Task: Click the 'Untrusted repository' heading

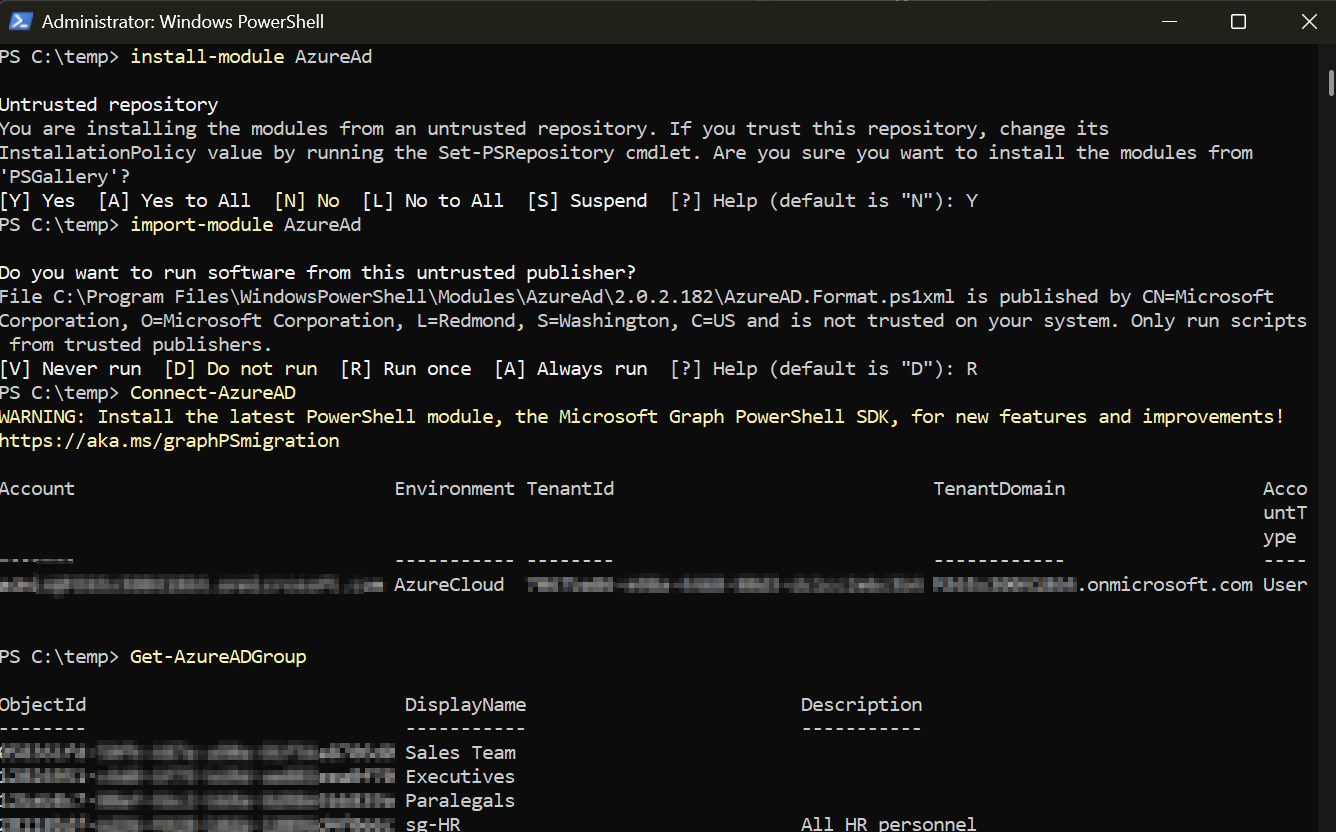Action: 109,105
